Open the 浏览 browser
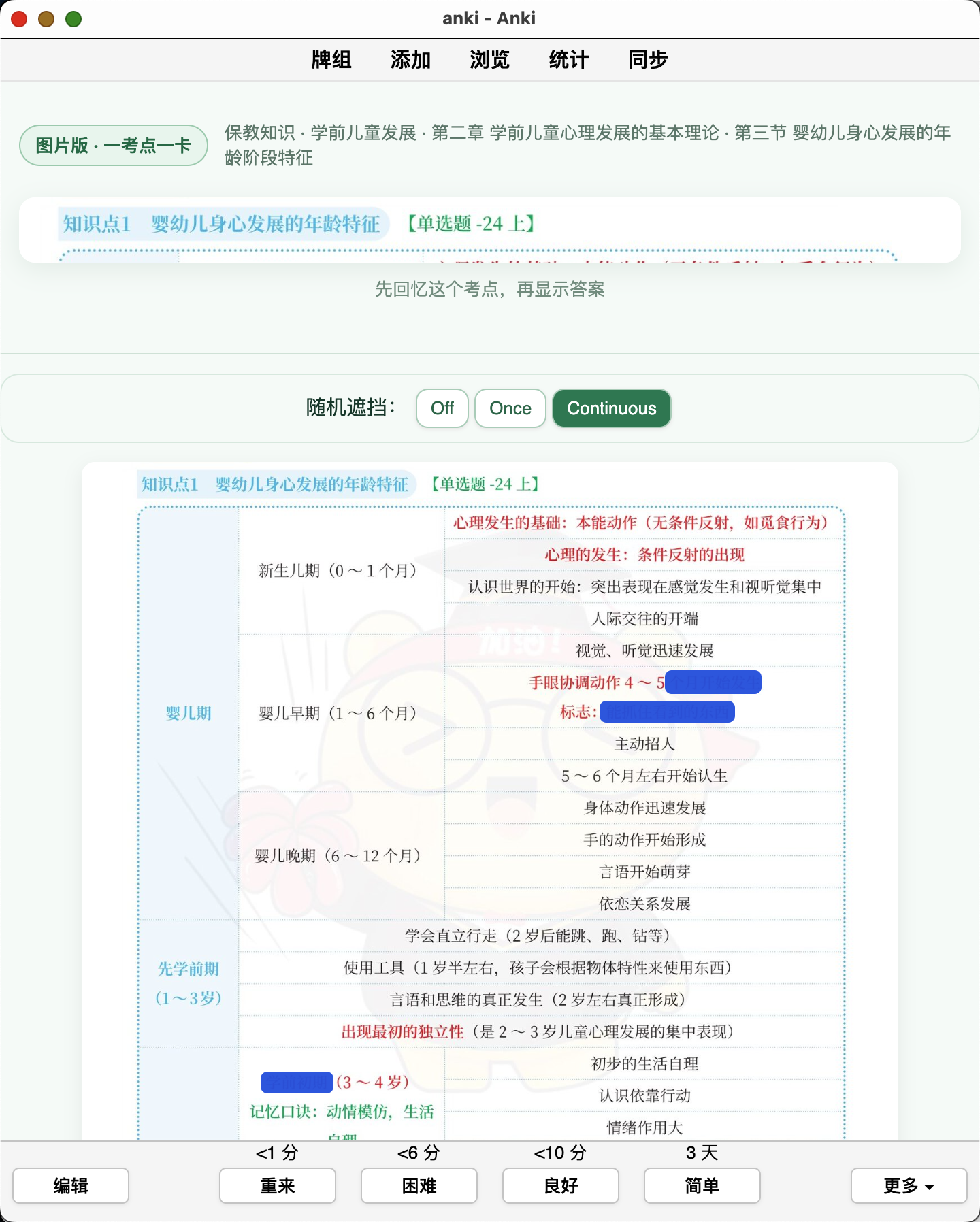 (489, 60)
